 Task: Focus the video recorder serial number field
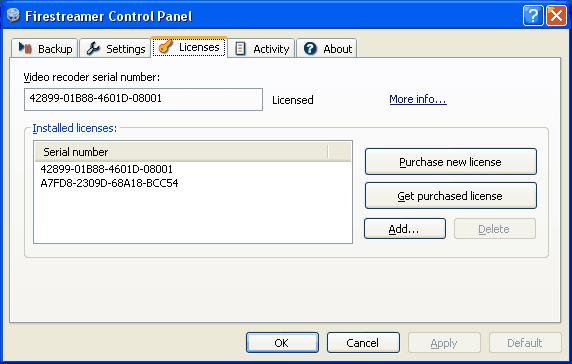(x=143, y=99)
